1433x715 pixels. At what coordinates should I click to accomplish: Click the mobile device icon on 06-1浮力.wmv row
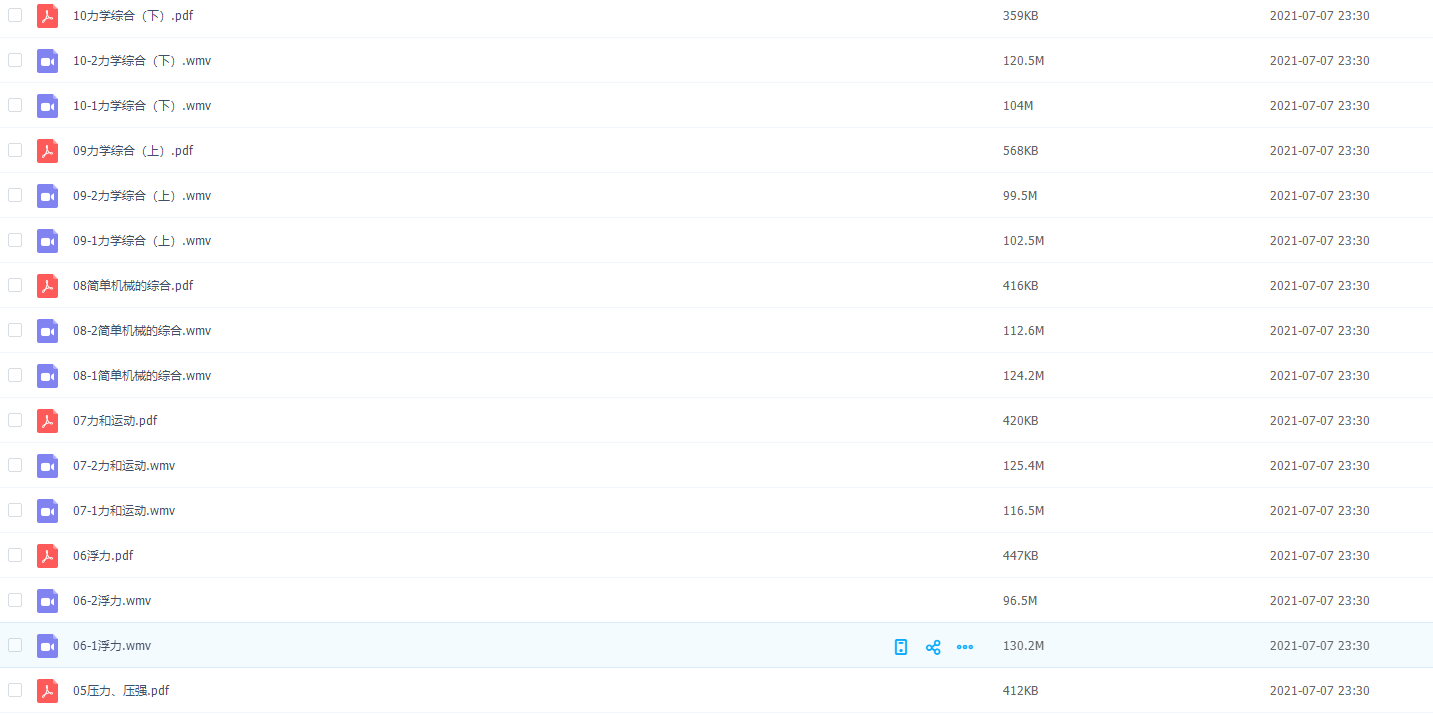[x=901, y=647]
